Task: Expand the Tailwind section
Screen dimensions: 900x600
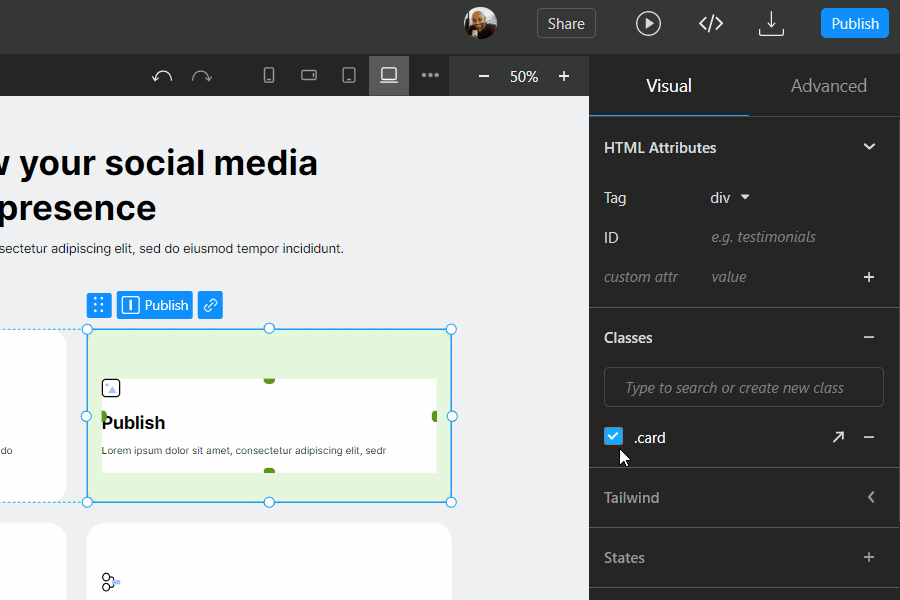Action: (x=871, y=497)
